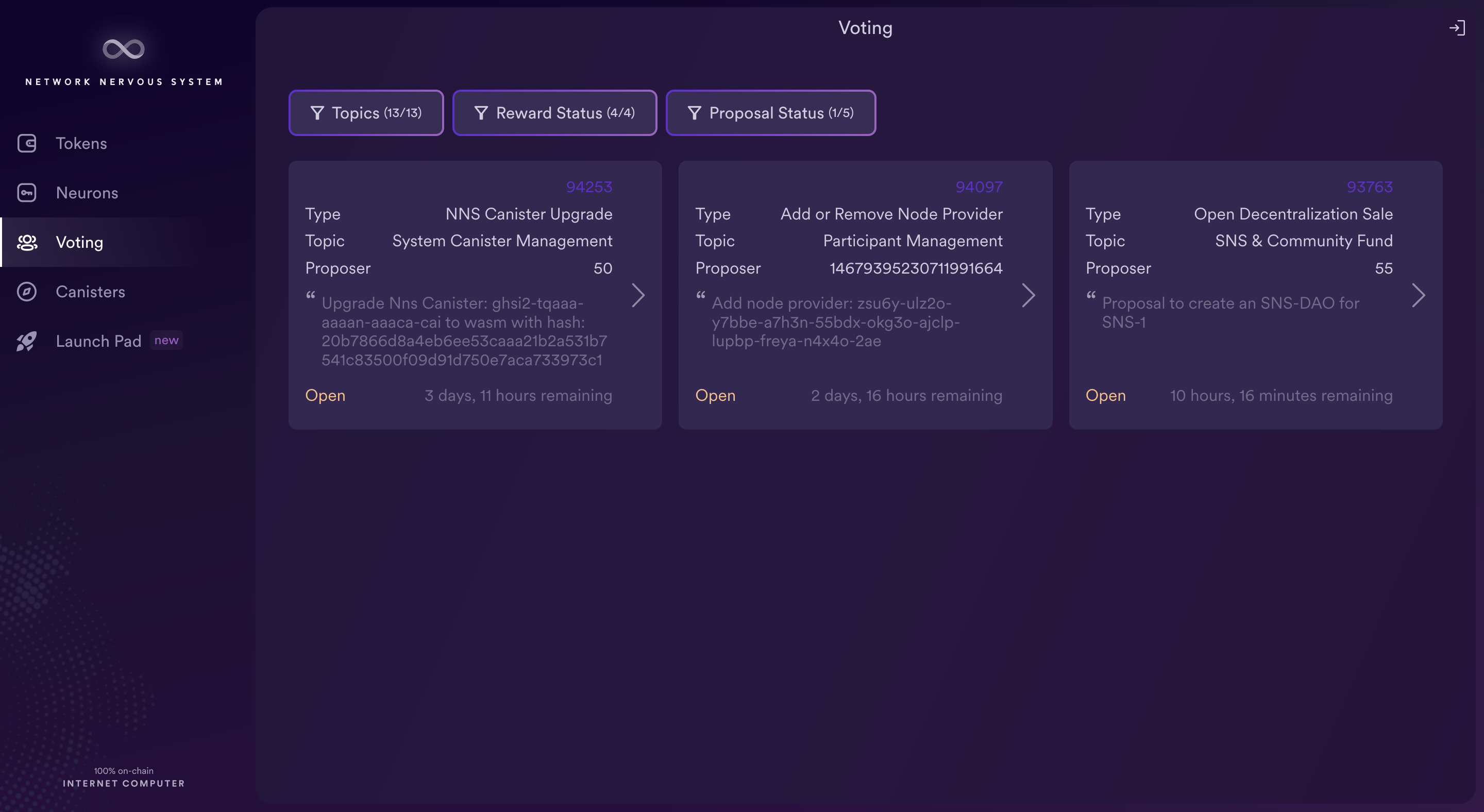The image size is (1484, 812).
Task: Click the Canisters compass icon
Action: 26,292
